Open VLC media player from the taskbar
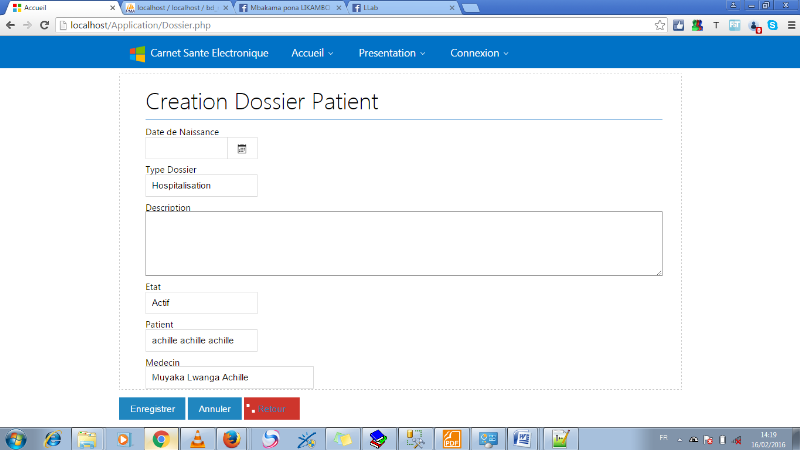The image size is (800, 450). (x=197, y=439)
